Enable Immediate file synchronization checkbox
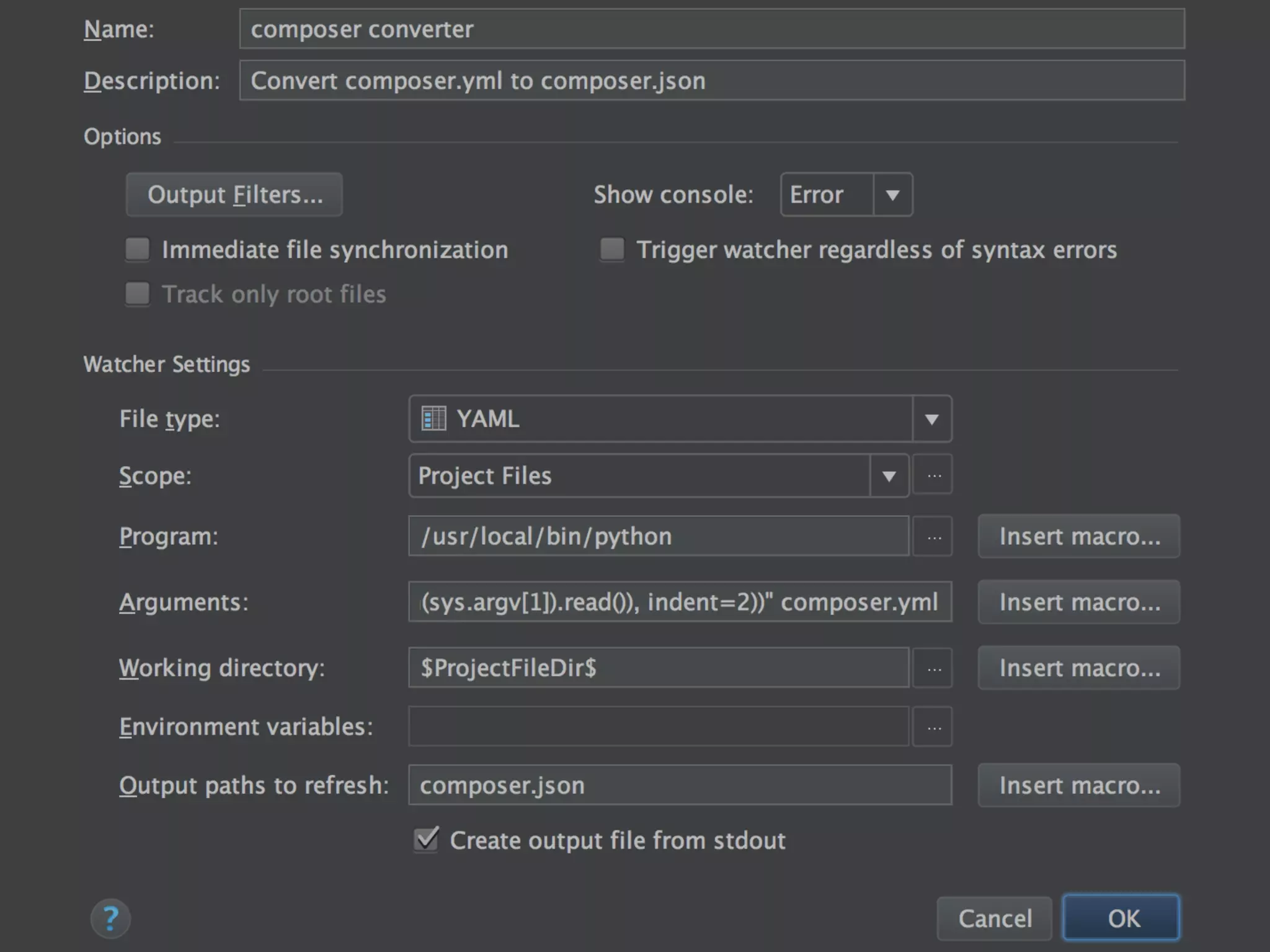This screenshot has width=1270, height=952. [x=138, y=250]
